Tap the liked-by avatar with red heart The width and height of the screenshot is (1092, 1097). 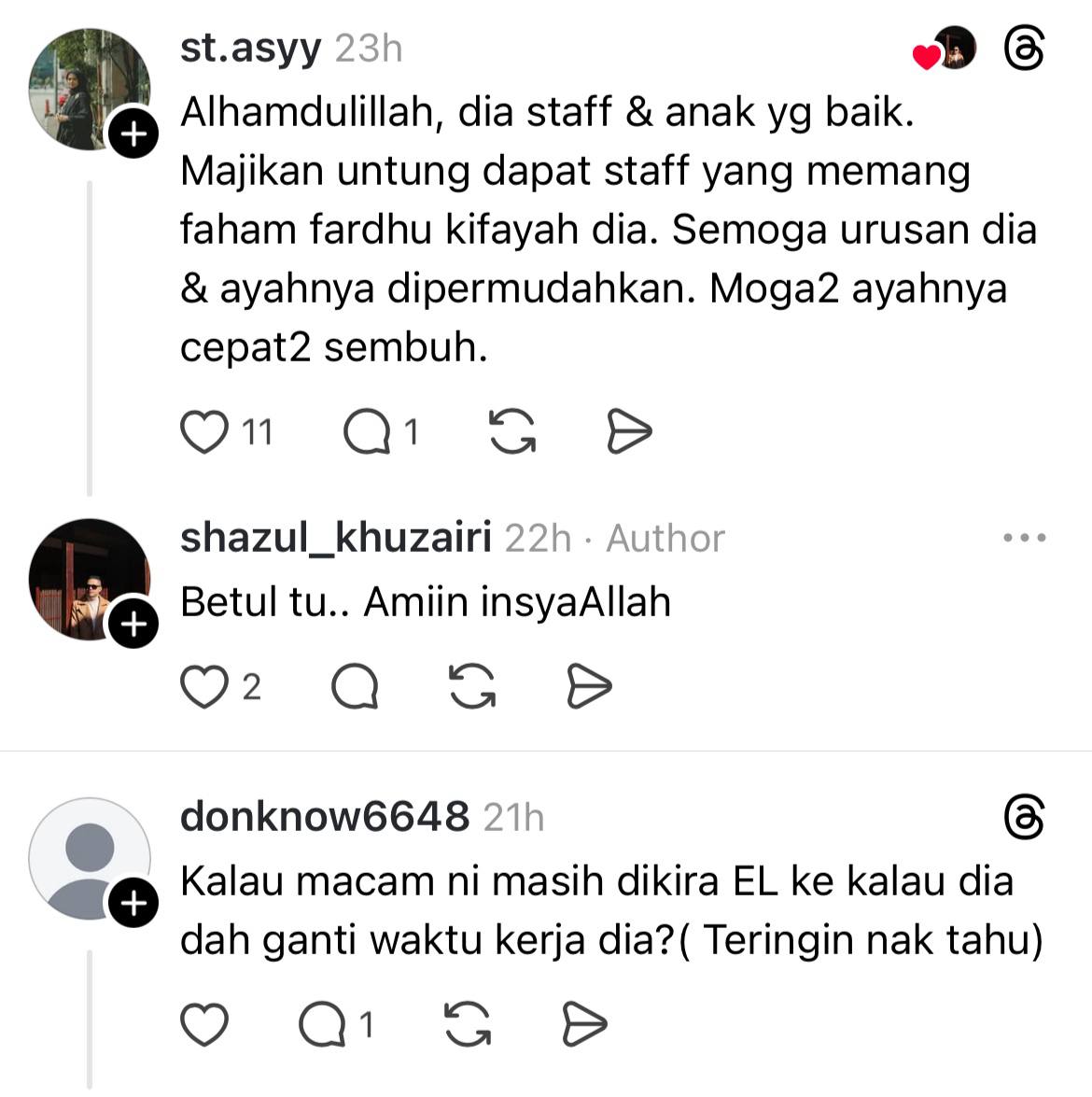pos(945,49)
